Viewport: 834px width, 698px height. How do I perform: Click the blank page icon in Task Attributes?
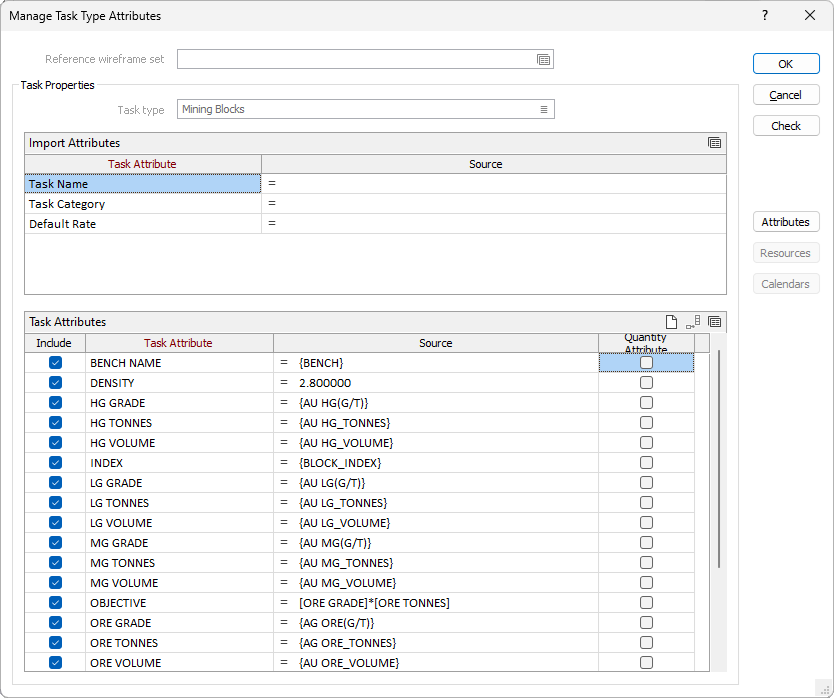671,322
